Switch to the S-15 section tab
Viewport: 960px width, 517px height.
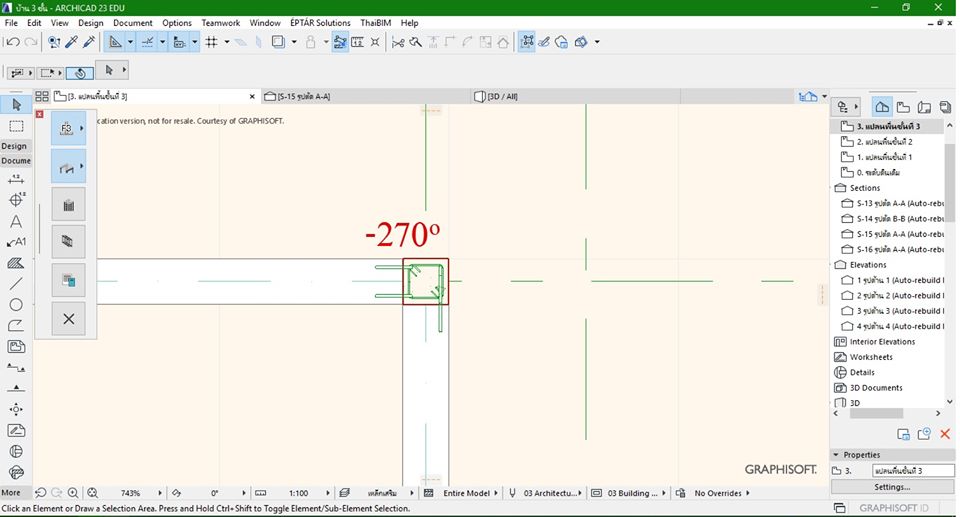304,96
